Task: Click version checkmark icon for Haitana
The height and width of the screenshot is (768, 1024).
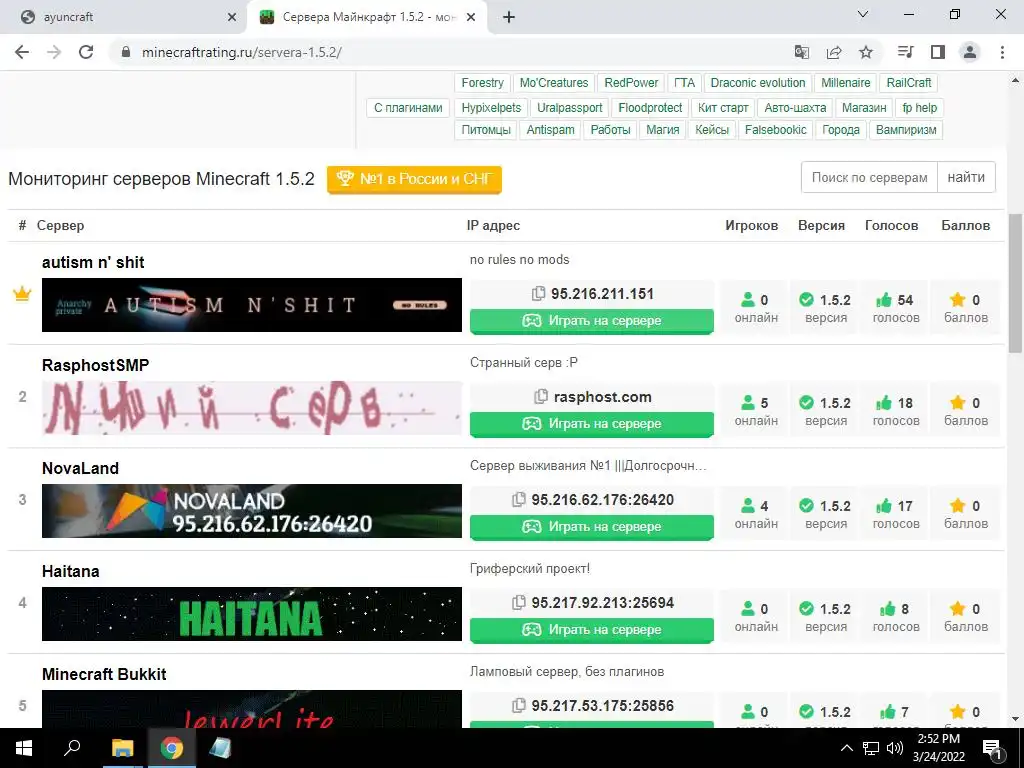Action: click(807, 609)
